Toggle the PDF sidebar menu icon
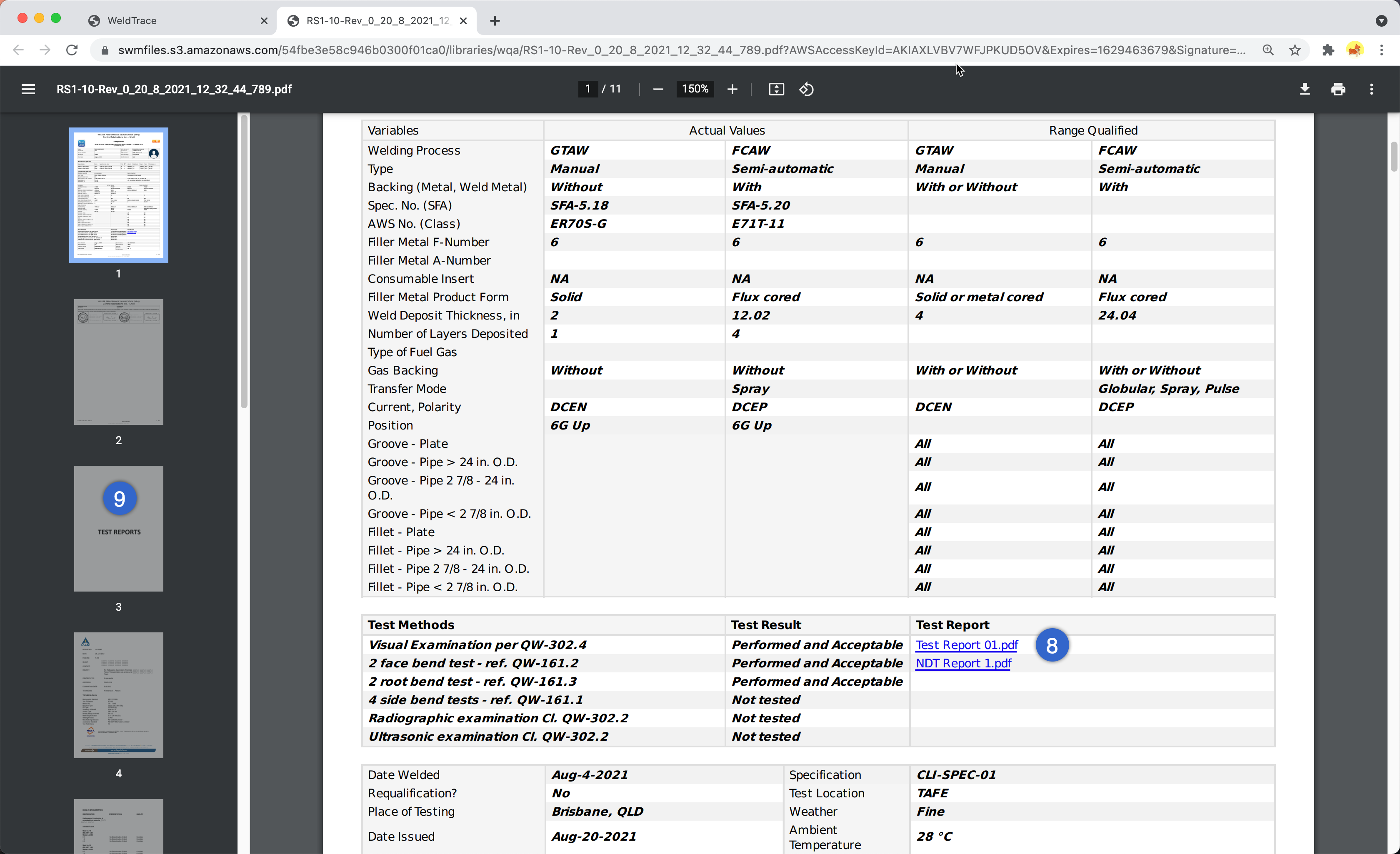 point(28,89)
